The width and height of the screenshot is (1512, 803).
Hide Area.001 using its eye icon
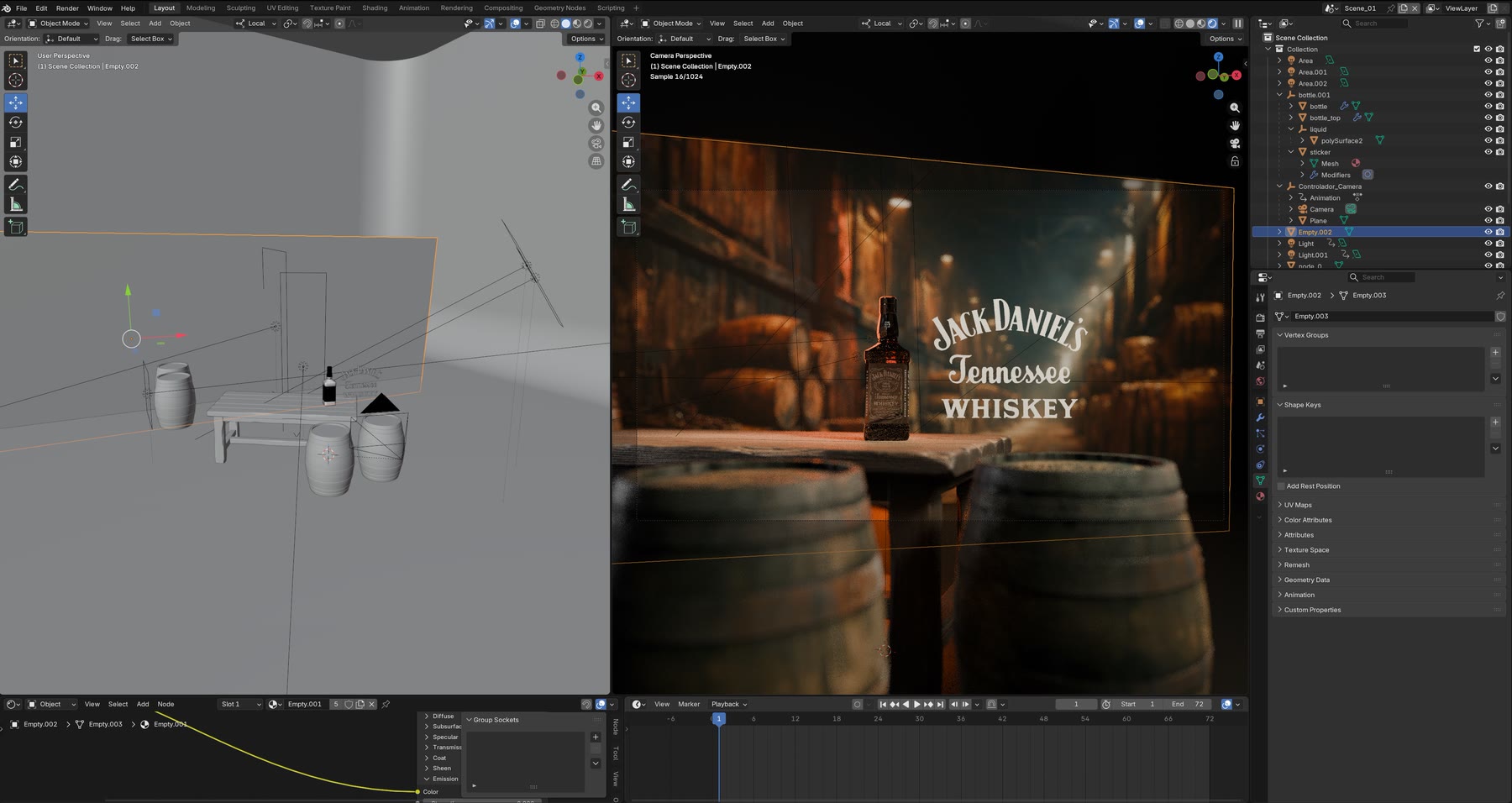1488,72
